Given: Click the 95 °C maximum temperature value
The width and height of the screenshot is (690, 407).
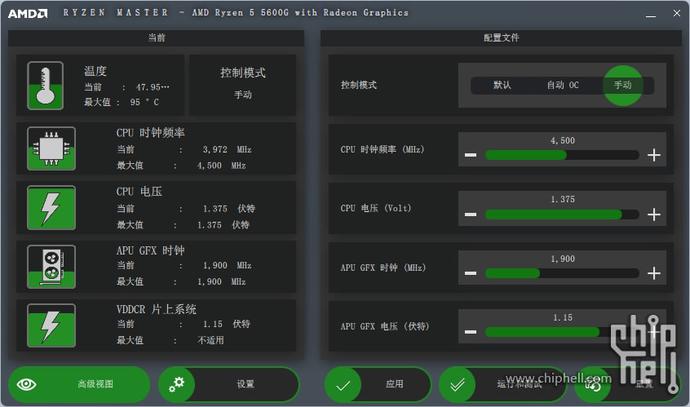Looking at the screenshot, I should pos(144,102).
